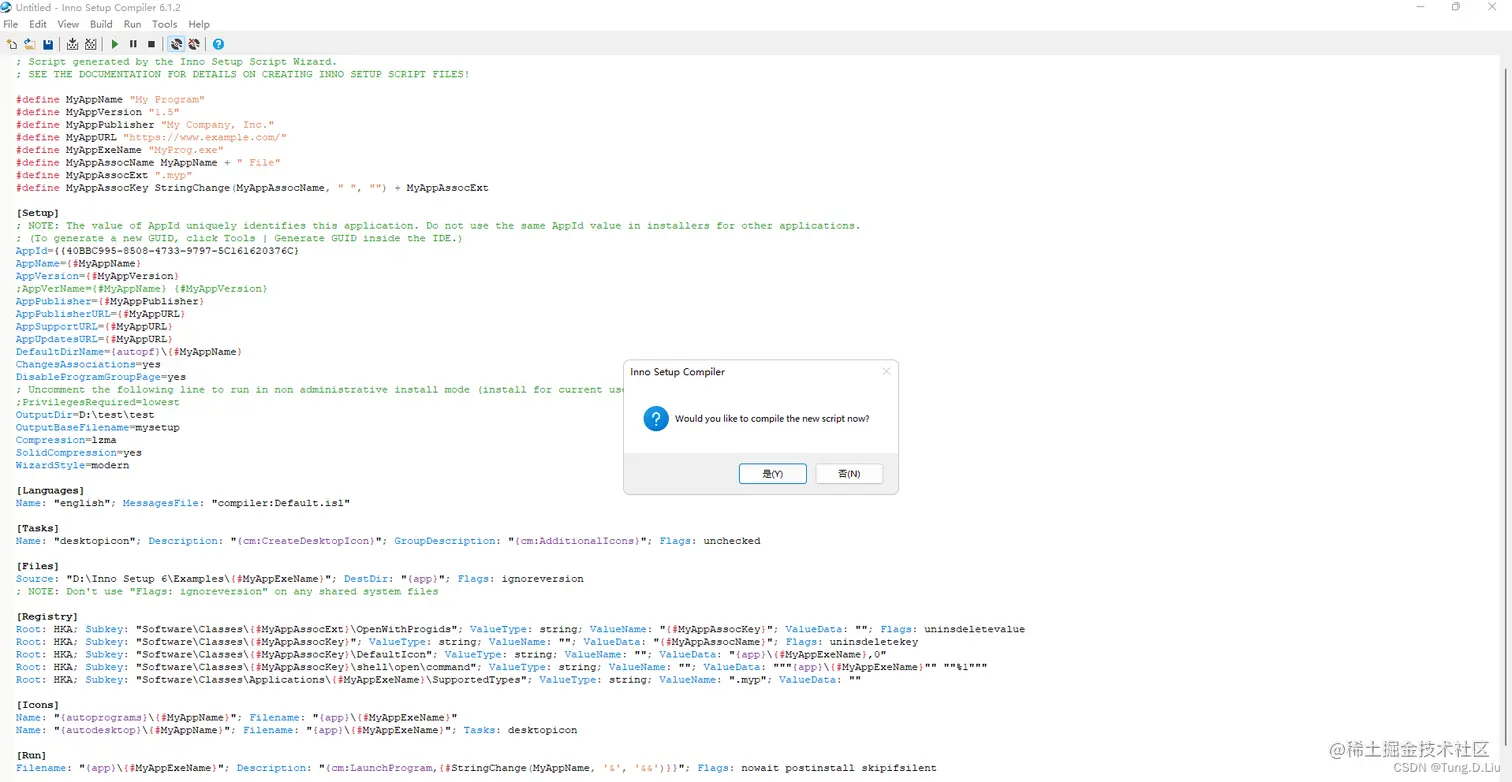Click the DefaultDirName={autopf} line

129,352
